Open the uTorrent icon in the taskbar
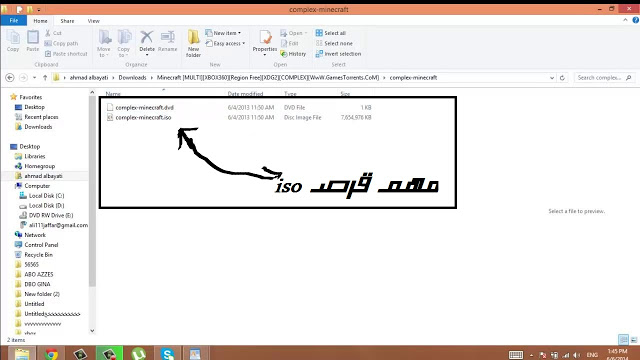 [138, 353]
